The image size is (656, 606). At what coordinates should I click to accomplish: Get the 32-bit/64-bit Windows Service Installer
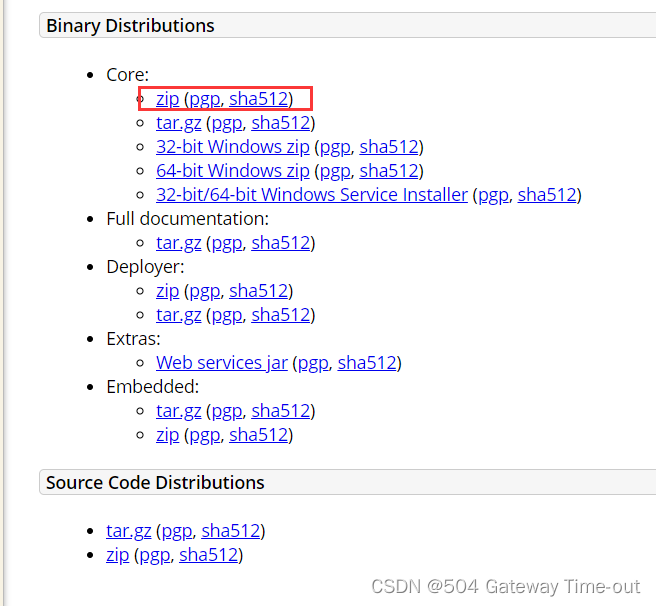pos(311,195)
